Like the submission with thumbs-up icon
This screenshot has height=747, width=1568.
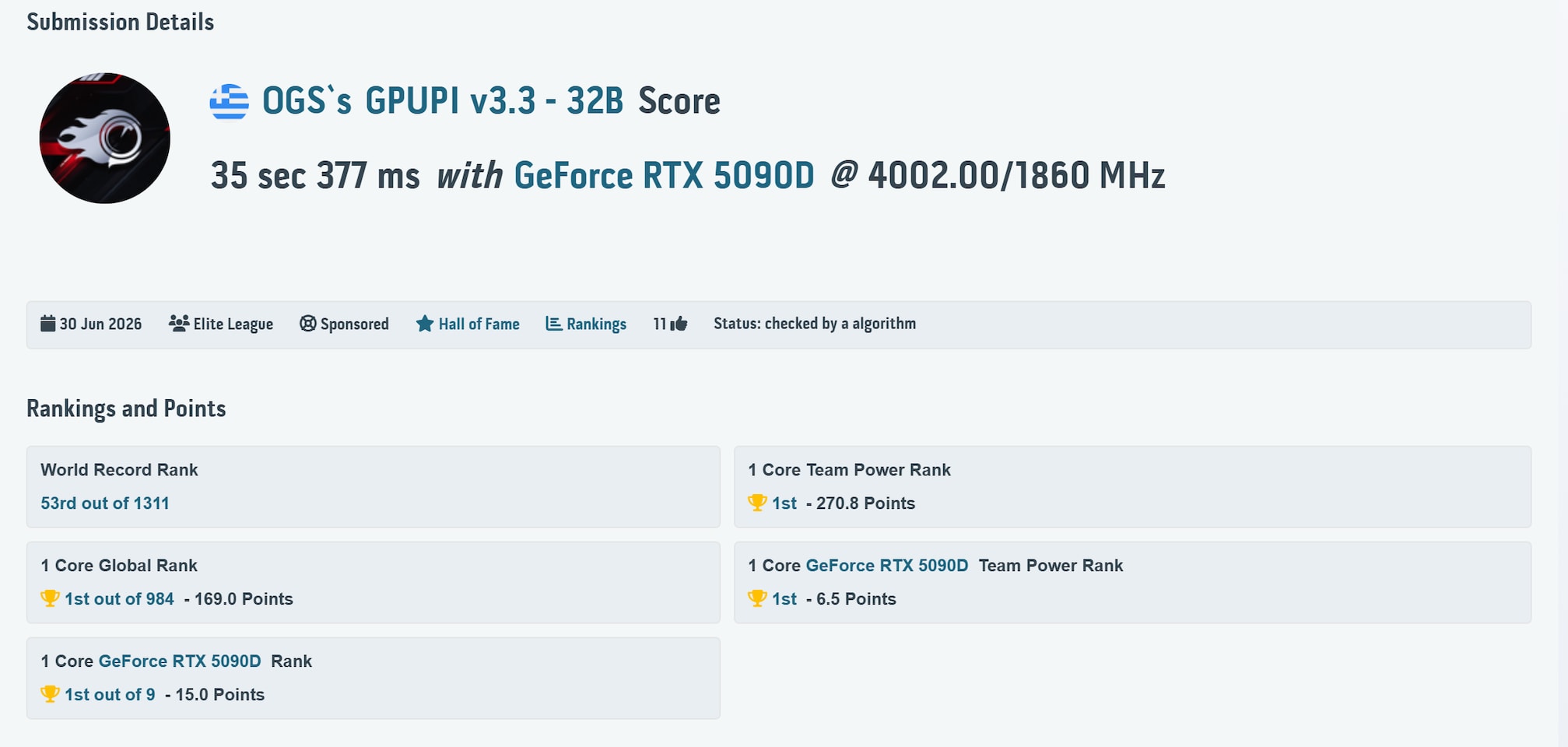679,324
